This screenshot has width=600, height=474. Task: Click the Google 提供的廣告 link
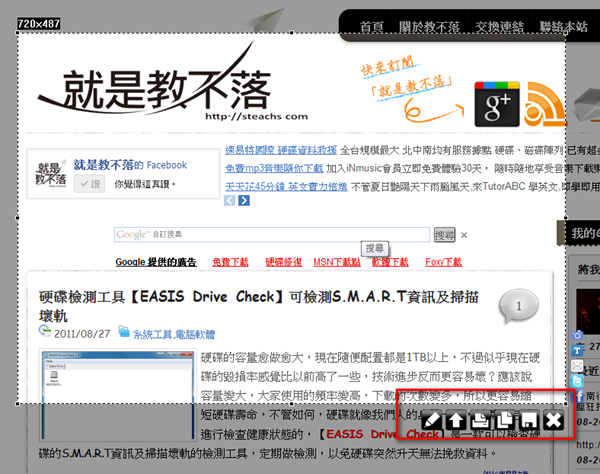coord(156,262)
